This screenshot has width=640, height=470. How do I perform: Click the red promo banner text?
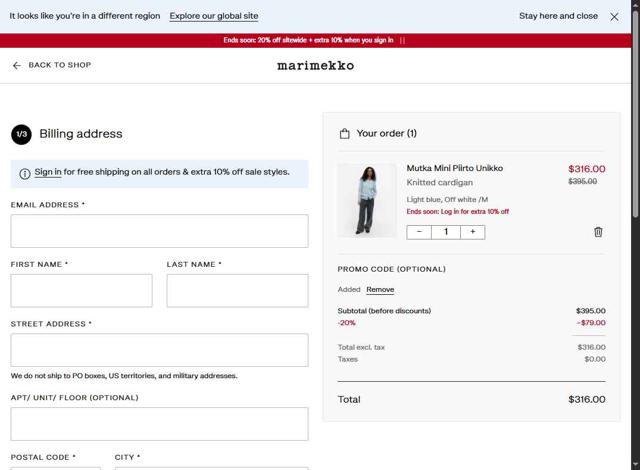click(308, 40)
